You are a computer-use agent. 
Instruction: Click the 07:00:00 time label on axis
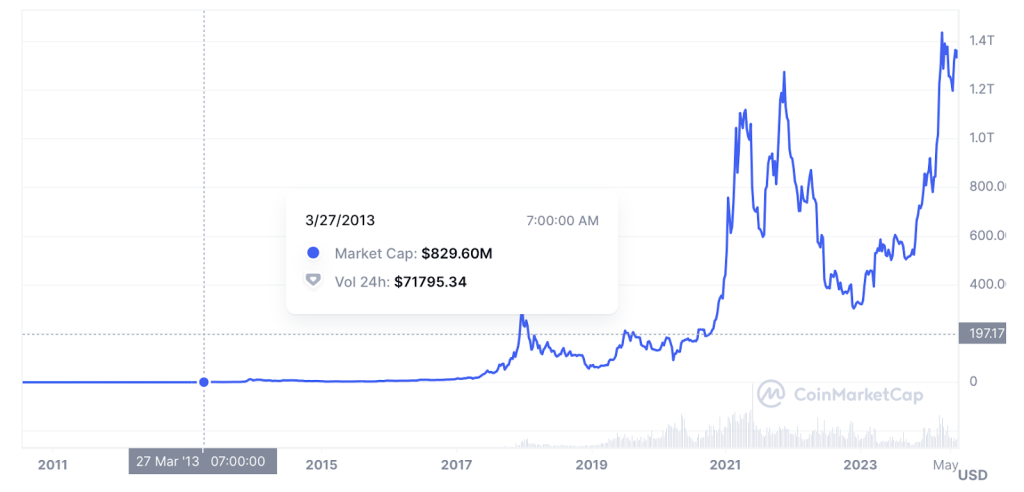coord(238,461)
